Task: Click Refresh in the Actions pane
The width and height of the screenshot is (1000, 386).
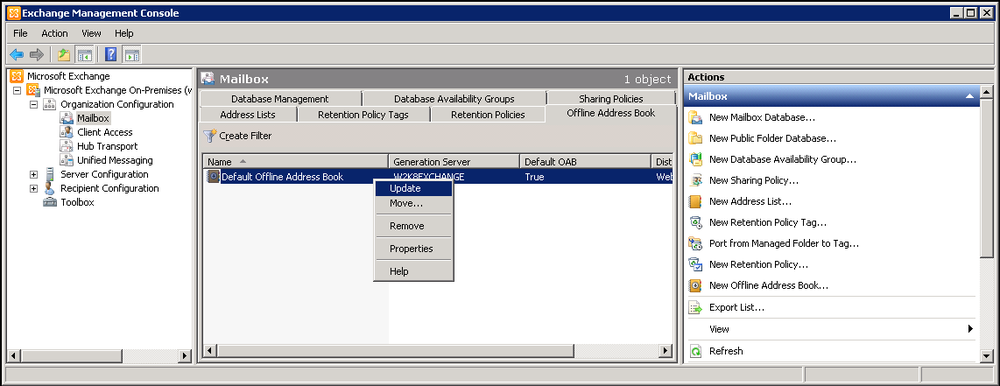Action: tap(726, 351)
